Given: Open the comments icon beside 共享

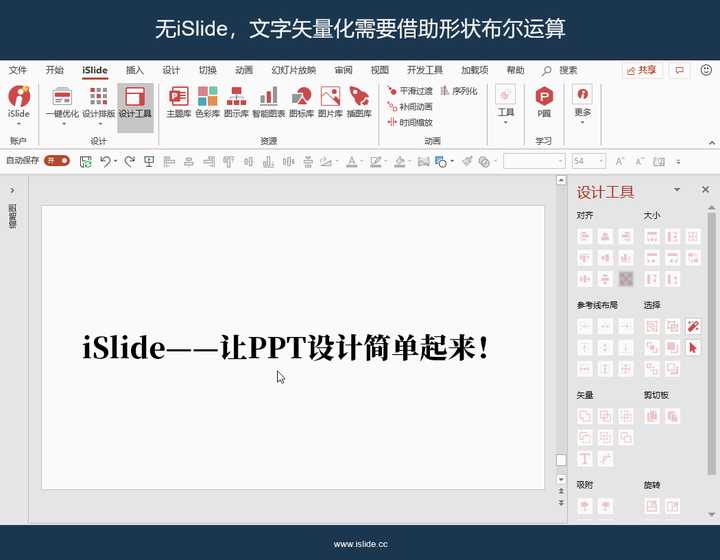Looking at the screenshot, I should point(679,70).
